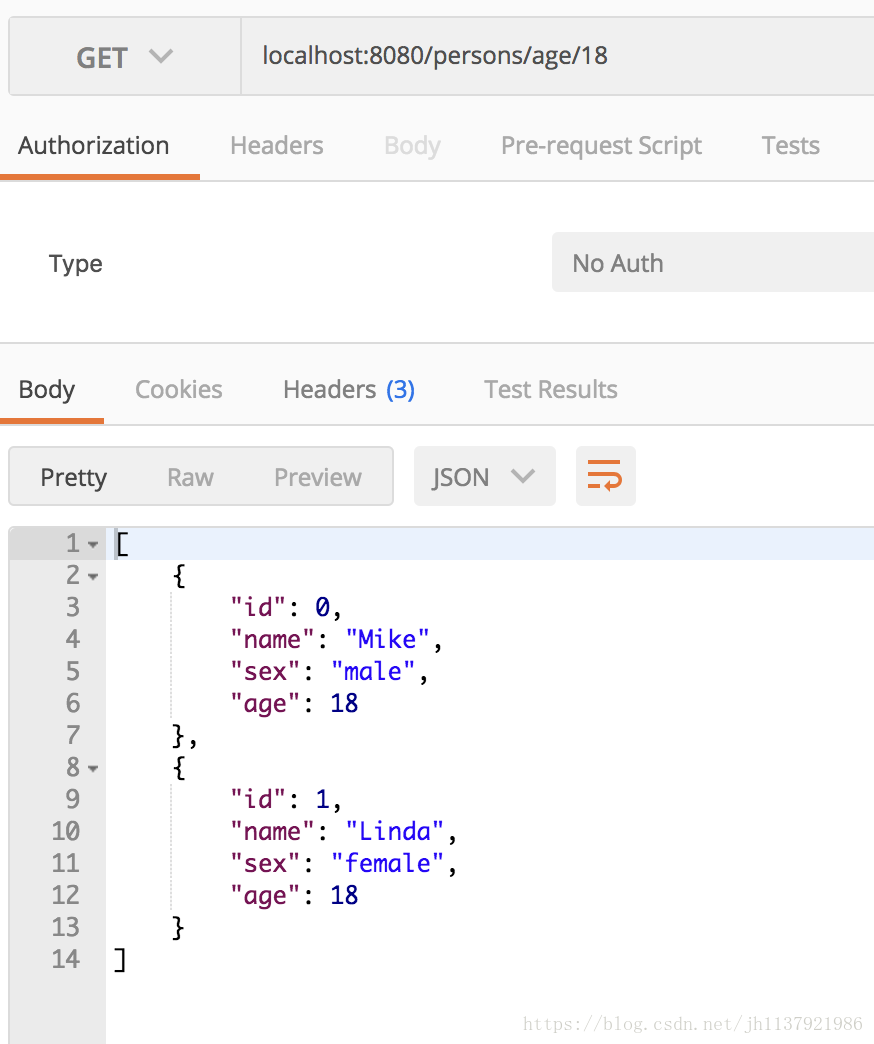Open the JSON format dropdown
Screen dimensions: 874x1044
[x=485, y=476]
